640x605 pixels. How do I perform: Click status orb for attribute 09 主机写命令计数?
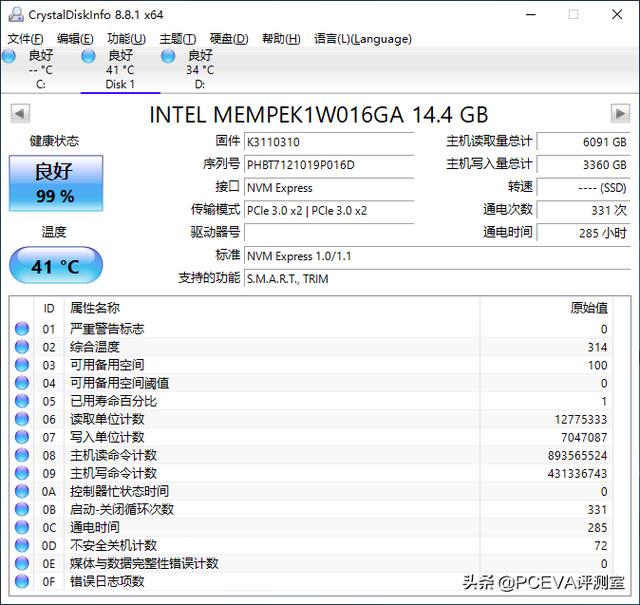click(22, 473)
